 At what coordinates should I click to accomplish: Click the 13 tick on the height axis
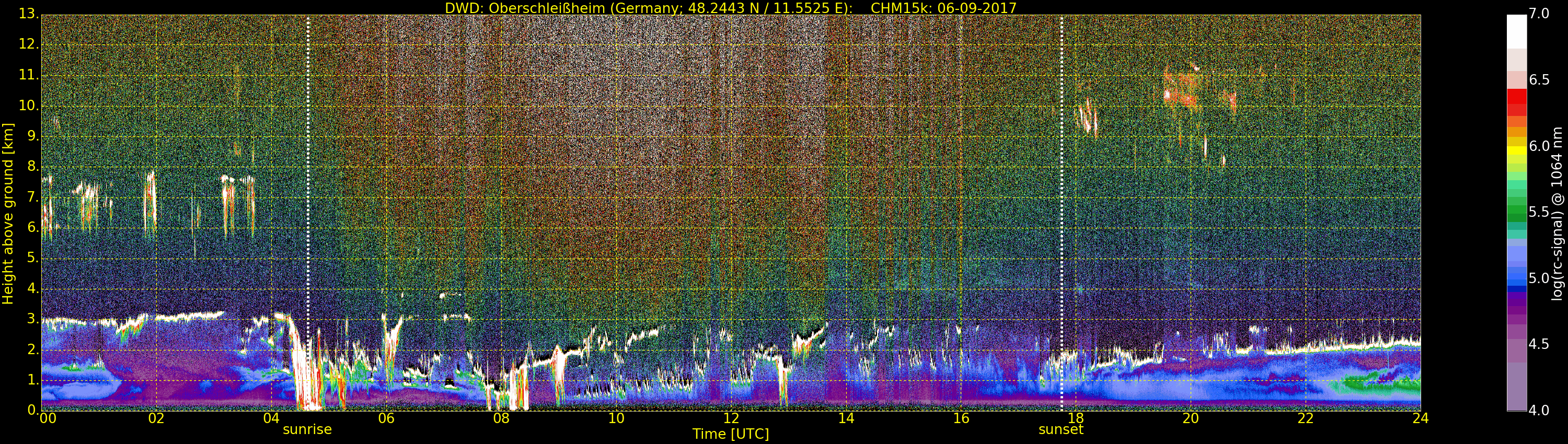click(x=28, y=14)
